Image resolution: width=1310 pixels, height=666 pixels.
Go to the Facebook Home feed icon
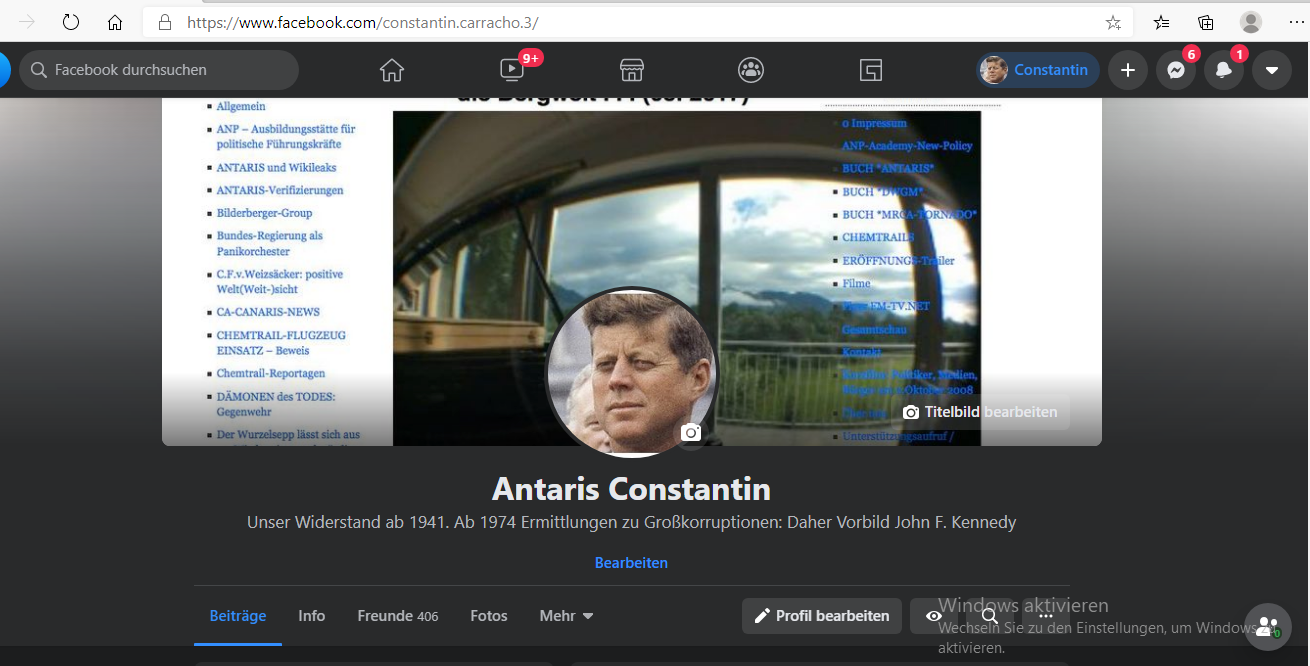[392, 70]
